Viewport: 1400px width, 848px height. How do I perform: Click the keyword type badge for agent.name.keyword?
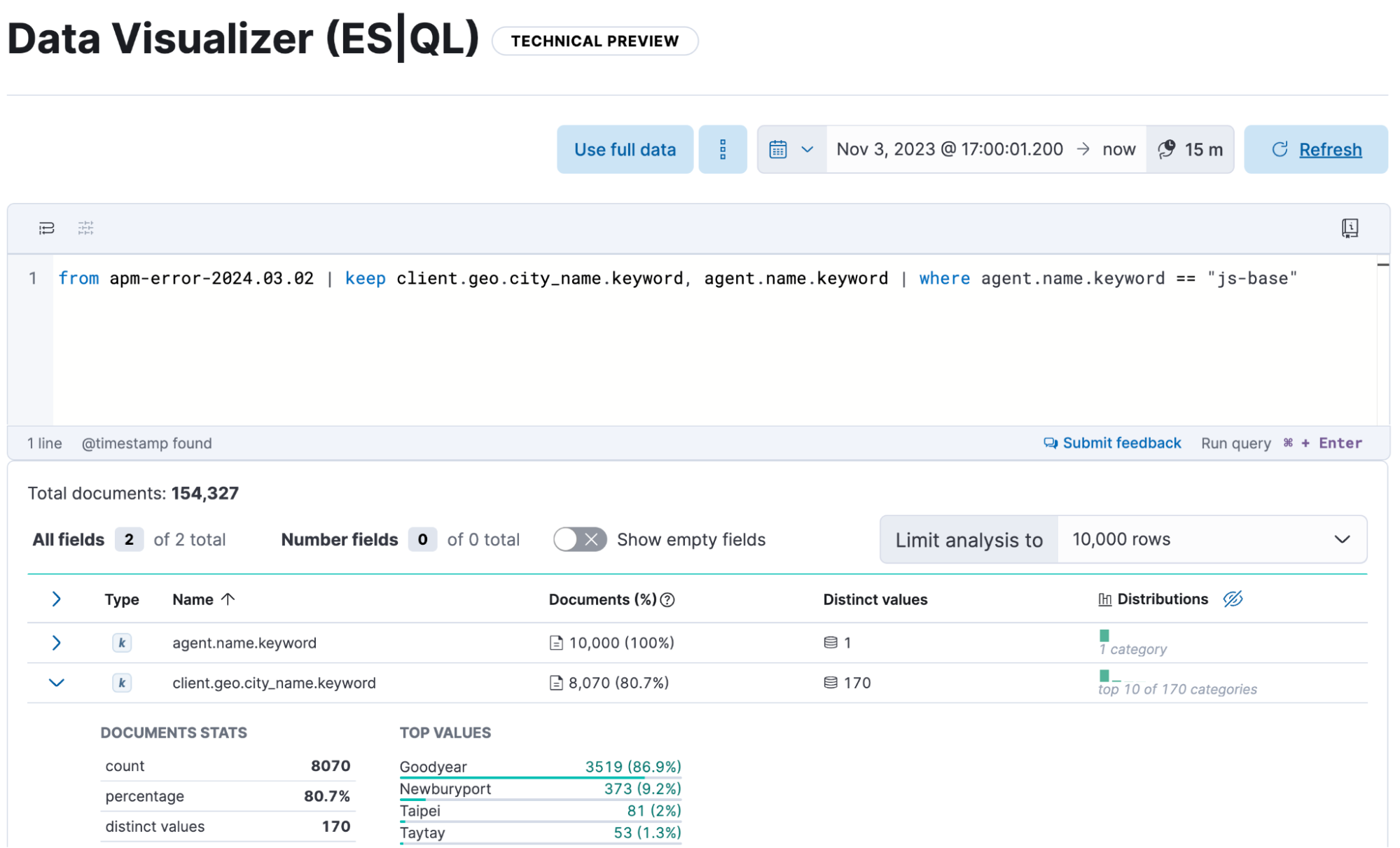click(x=122, y=642)
